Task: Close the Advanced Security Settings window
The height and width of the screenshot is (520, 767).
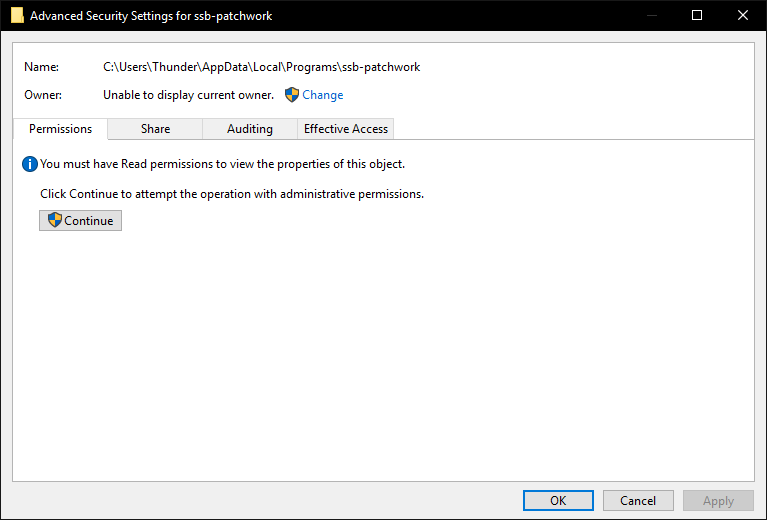Action: [743, 15]
